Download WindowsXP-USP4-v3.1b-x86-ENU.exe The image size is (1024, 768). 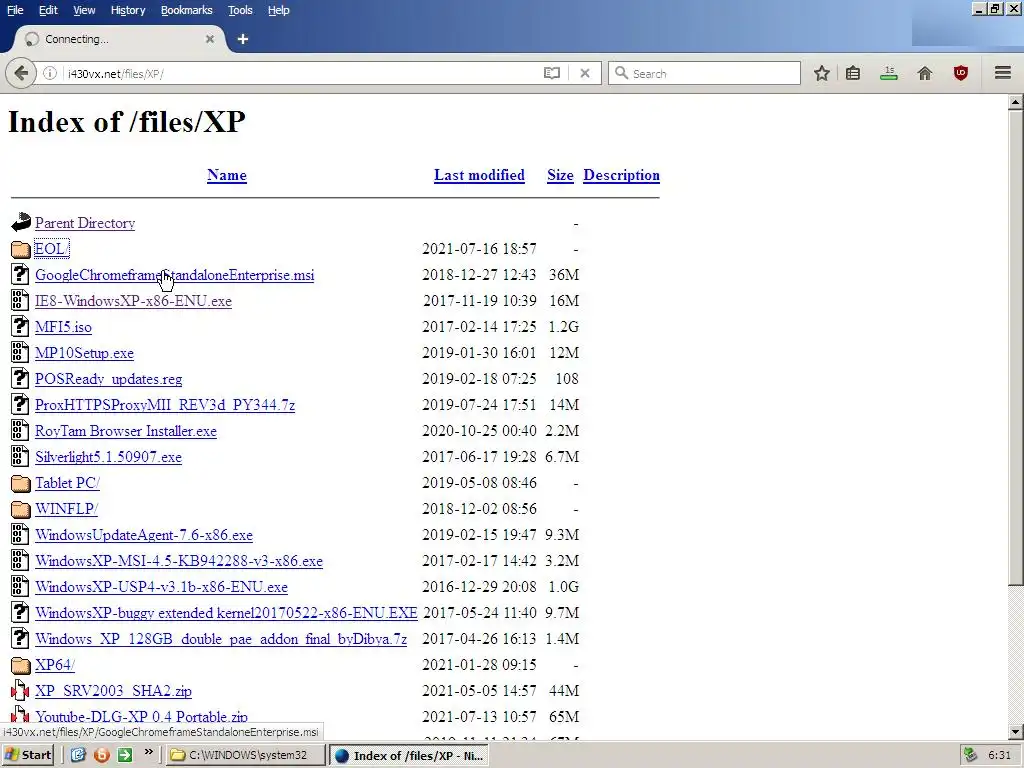click(161, 587)
